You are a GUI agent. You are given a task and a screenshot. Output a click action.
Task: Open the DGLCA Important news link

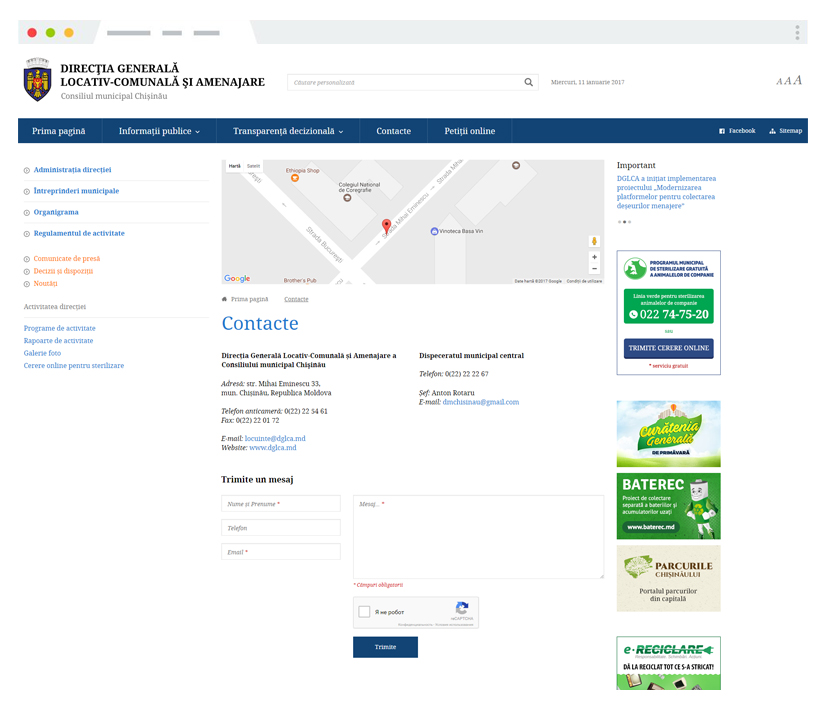(x=666, y=192)
